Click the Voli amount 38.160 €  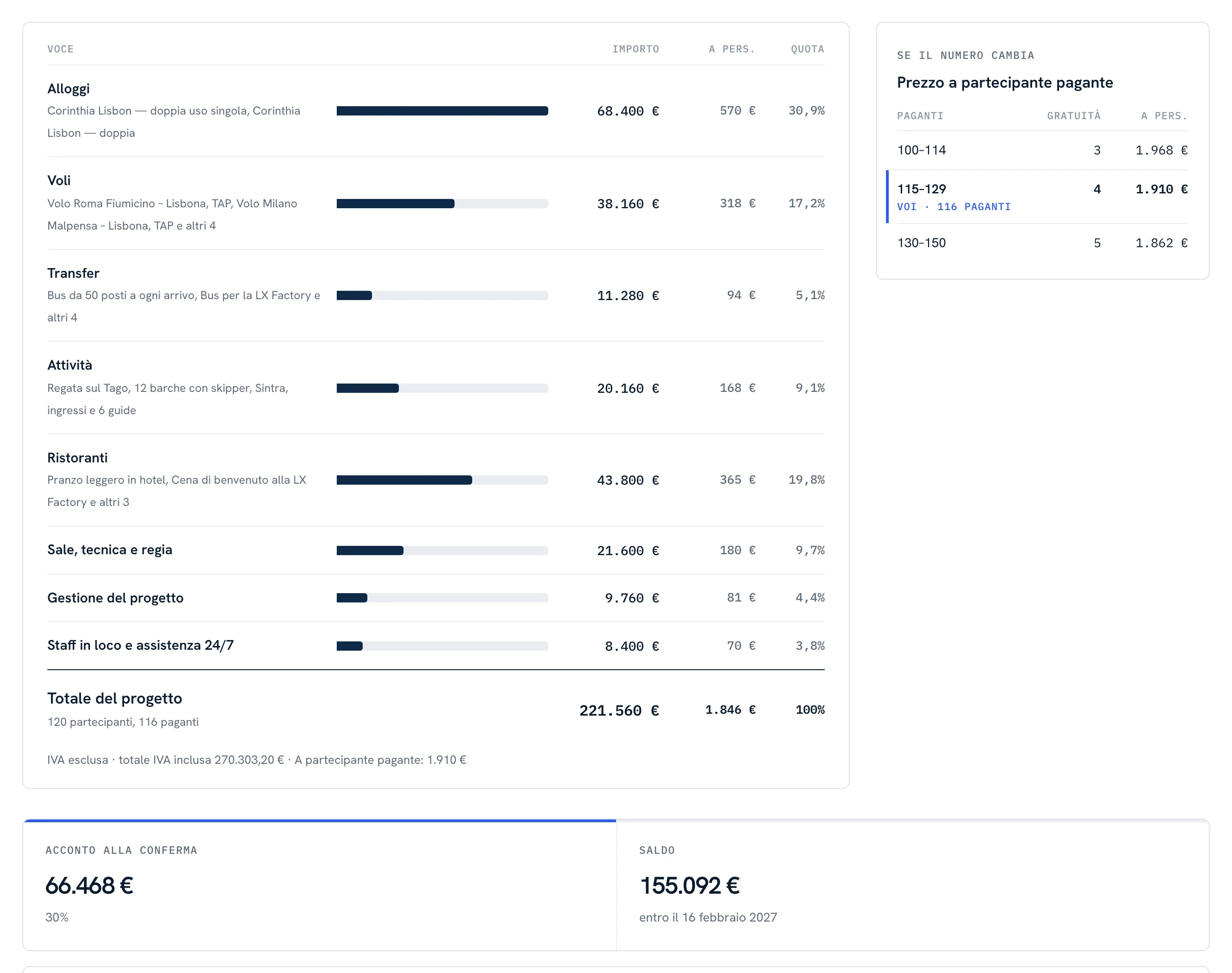pos(628,204)
